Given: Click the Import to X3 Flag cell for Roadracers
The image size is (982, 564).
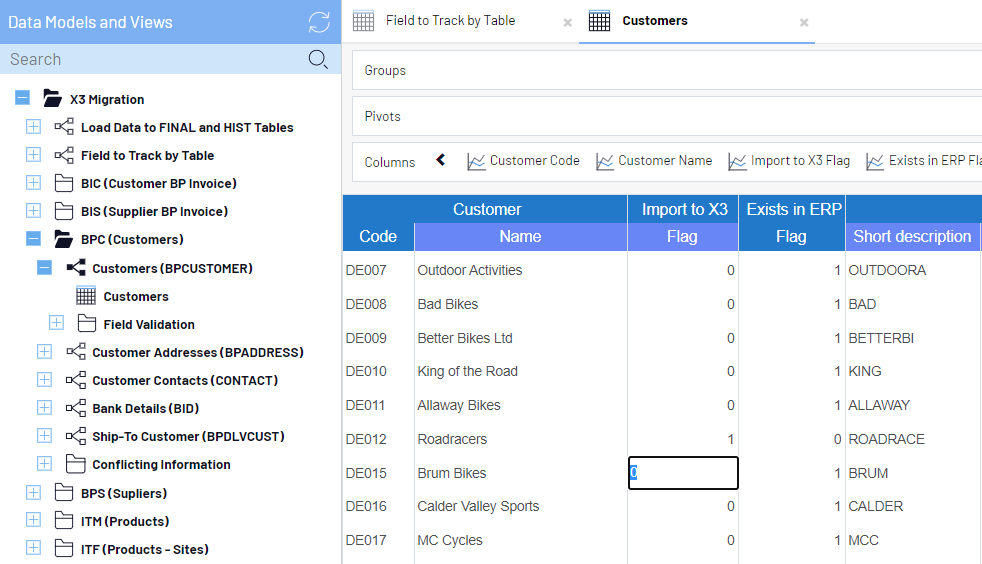Looking at the screenshot, I should click(x=683, y=439).
